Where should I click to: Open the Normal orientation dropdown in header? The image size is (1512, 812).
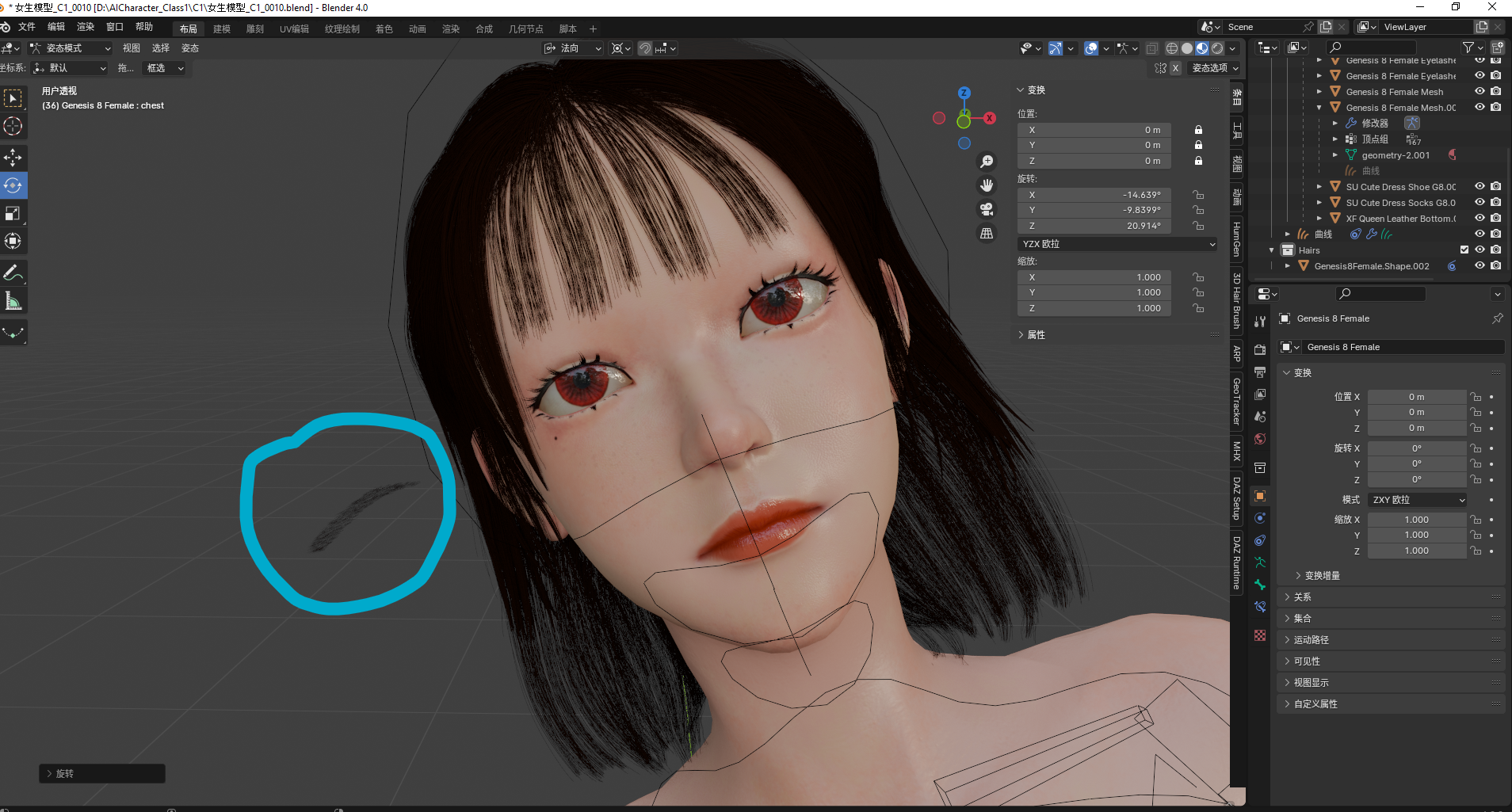pos(573,48)
